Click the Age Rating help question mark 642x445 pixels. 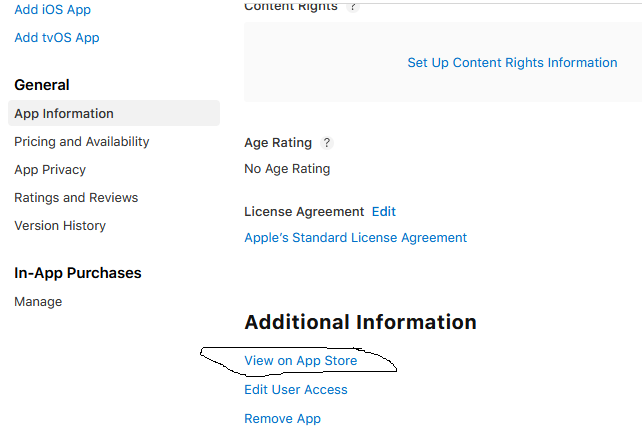327,143
